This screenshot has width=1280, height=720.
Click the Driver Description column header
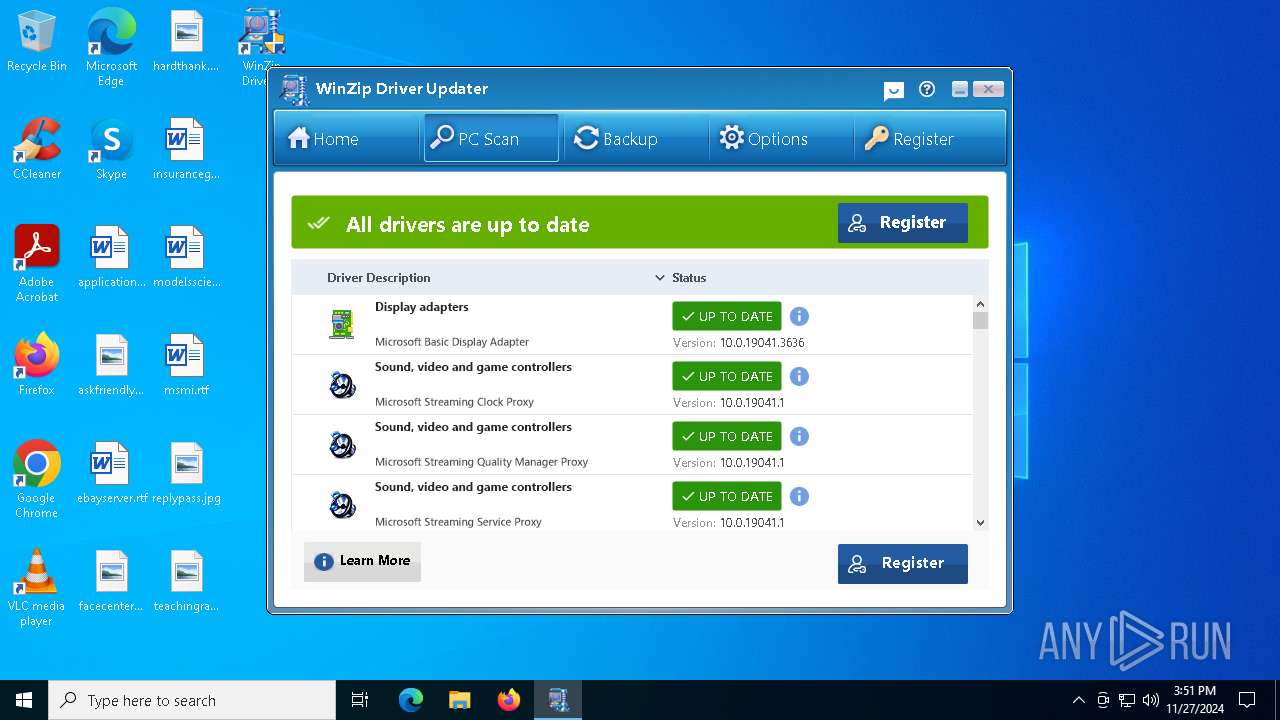click(x=379, y=278)
